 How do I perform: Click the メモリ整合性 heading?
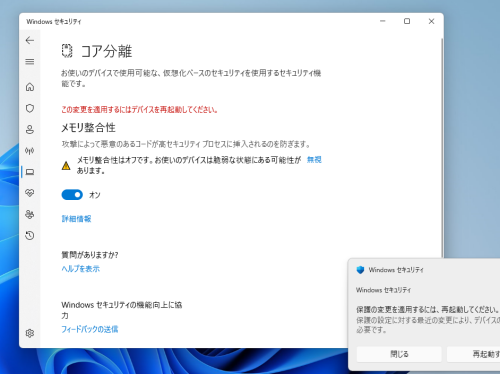88,127
